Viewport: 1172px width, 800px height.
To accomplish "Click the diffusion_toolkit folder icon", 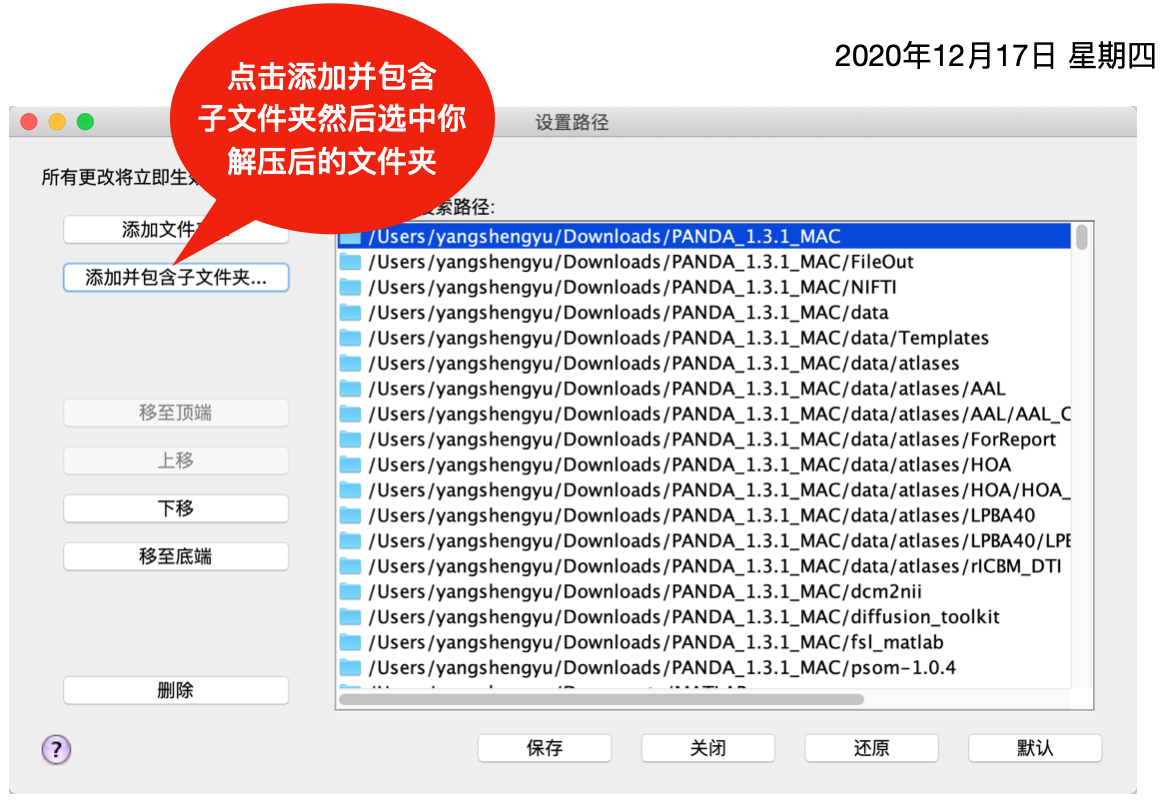I will (350, 617).
